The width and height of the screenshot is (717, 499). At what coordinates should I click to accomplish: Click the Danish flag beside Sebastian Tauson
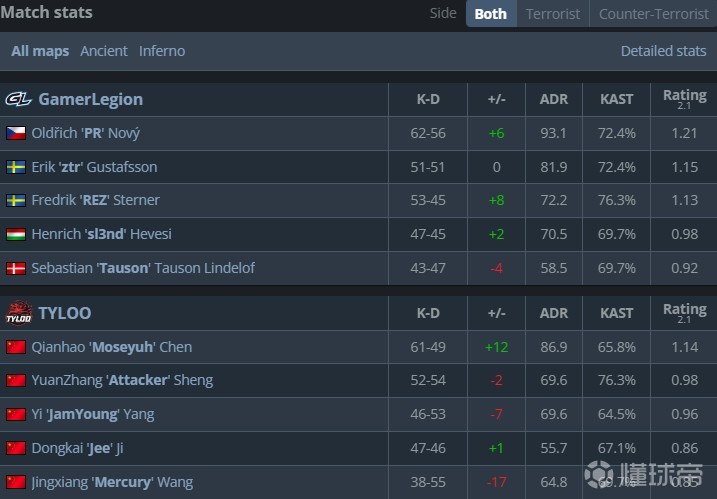(16, 268)
